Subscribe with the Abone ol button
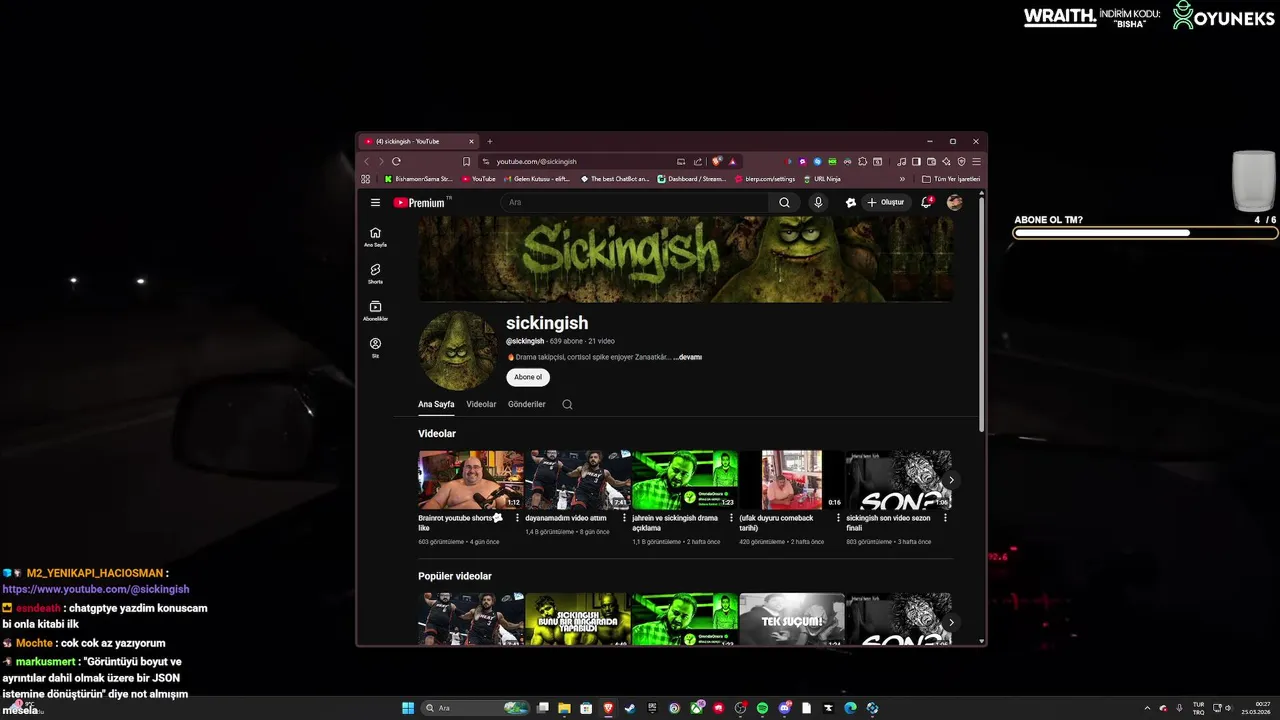This screenshot has width=1280, height=720. (x=528, y=377)
